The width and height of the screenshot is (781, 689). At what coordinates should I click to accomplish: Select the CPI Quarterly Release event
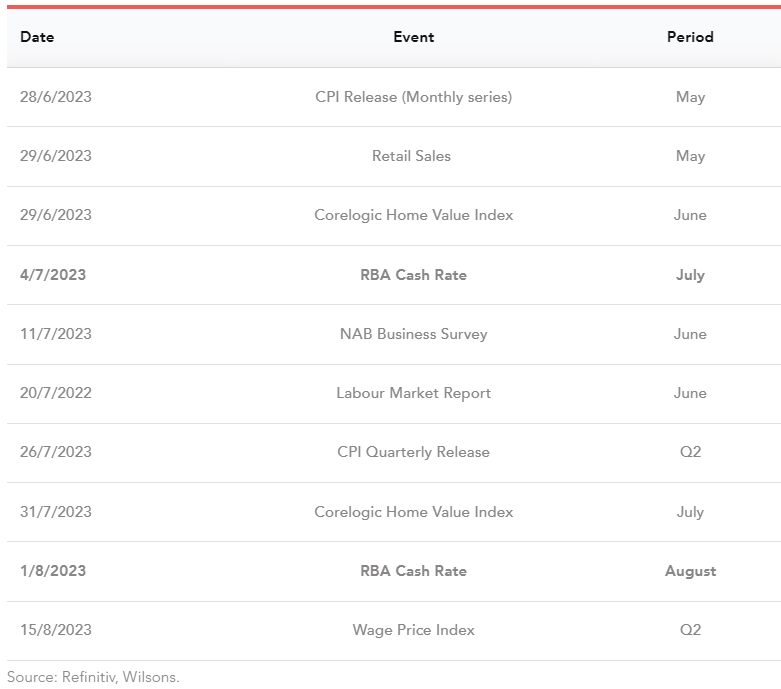[x=413, y=452]
